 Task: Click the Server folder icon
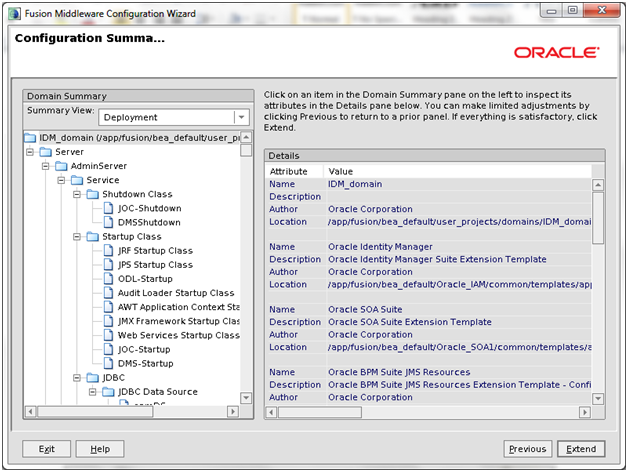[46, 152]
